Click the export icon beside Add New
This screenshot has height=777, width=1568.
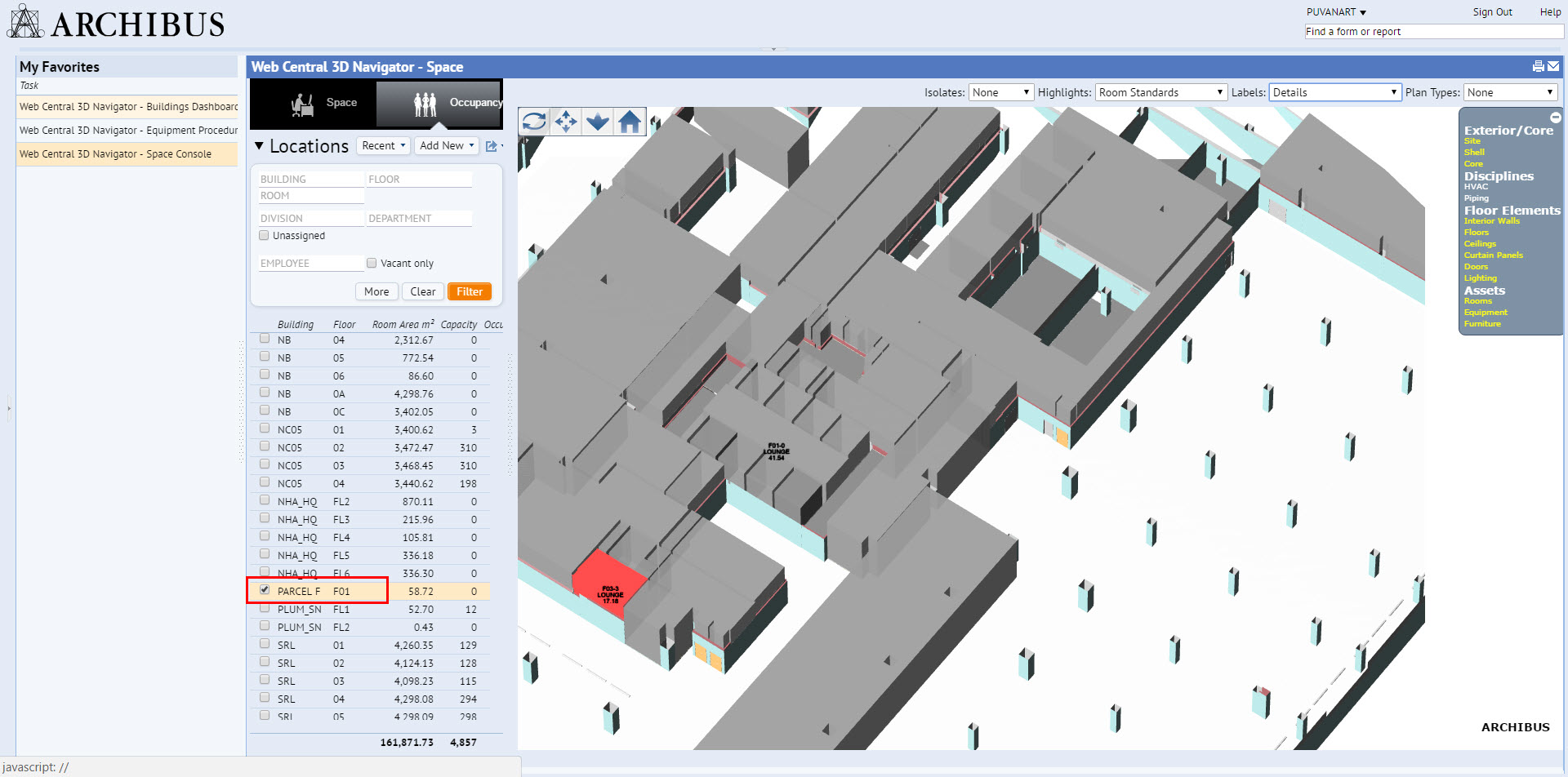coord(492,146)
